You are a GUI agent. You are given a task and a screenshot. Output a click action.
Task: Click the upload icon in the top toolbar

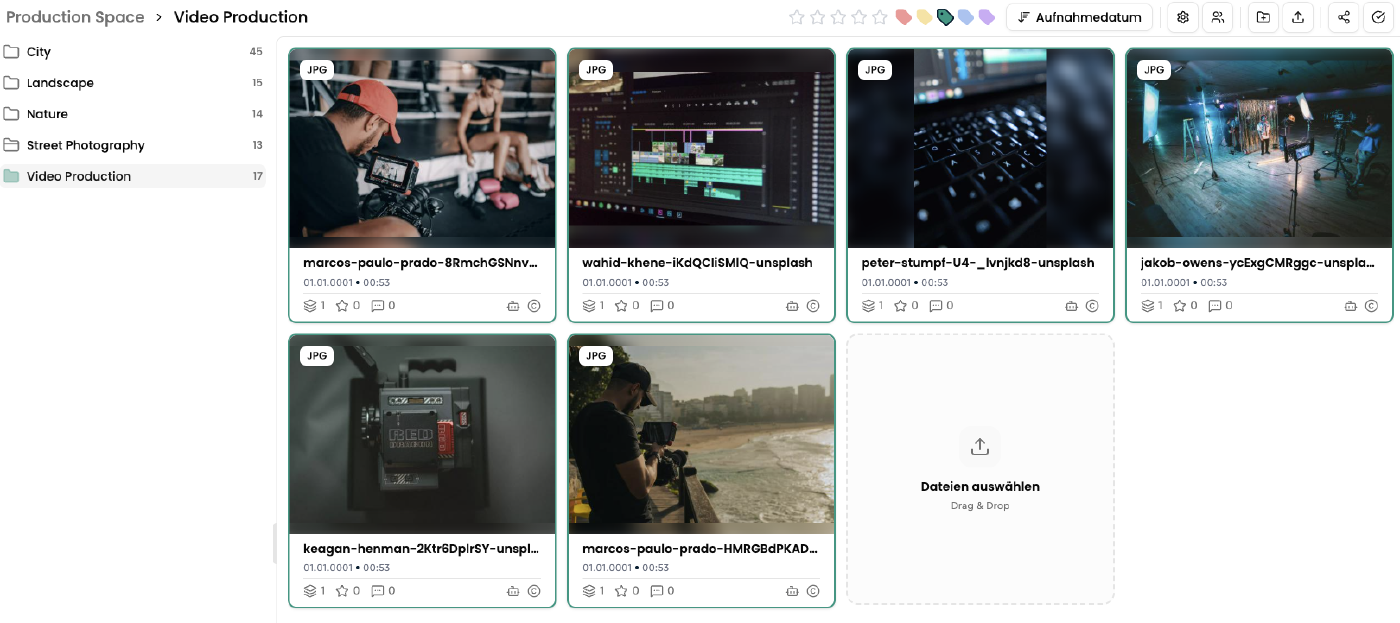pyautogui.click(x=1298, y=17)
